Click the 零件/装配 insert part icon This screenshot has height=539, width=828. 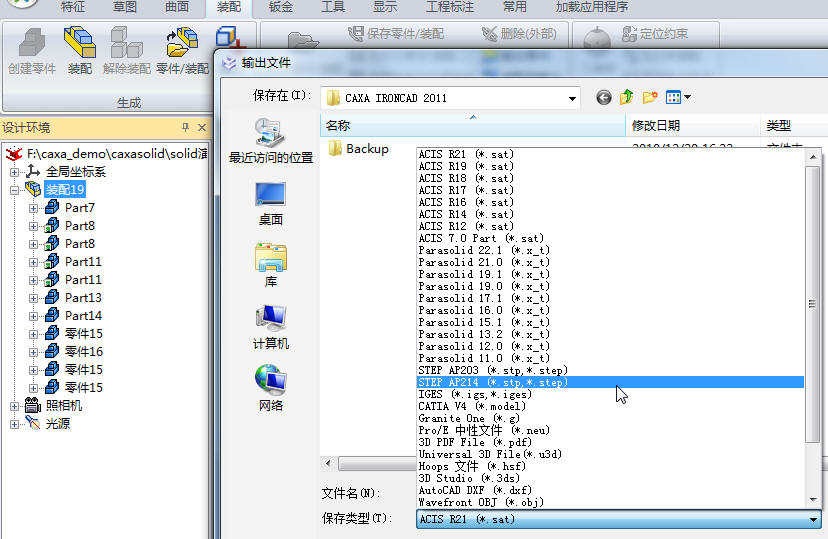(182, 51)
